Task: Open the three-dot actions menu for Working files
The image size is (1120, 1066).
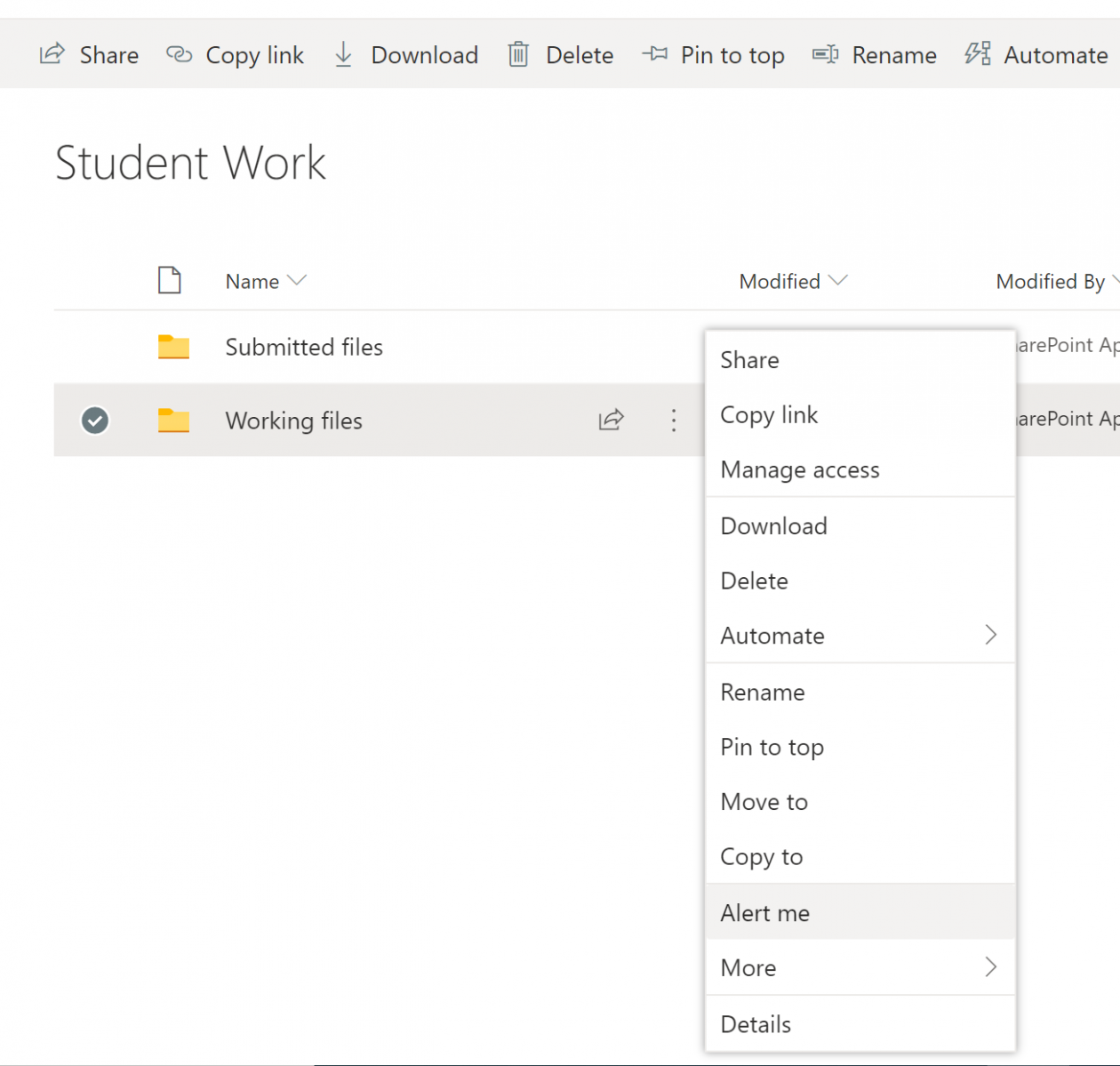Action: pyautogui.click(x=674, y=420)
